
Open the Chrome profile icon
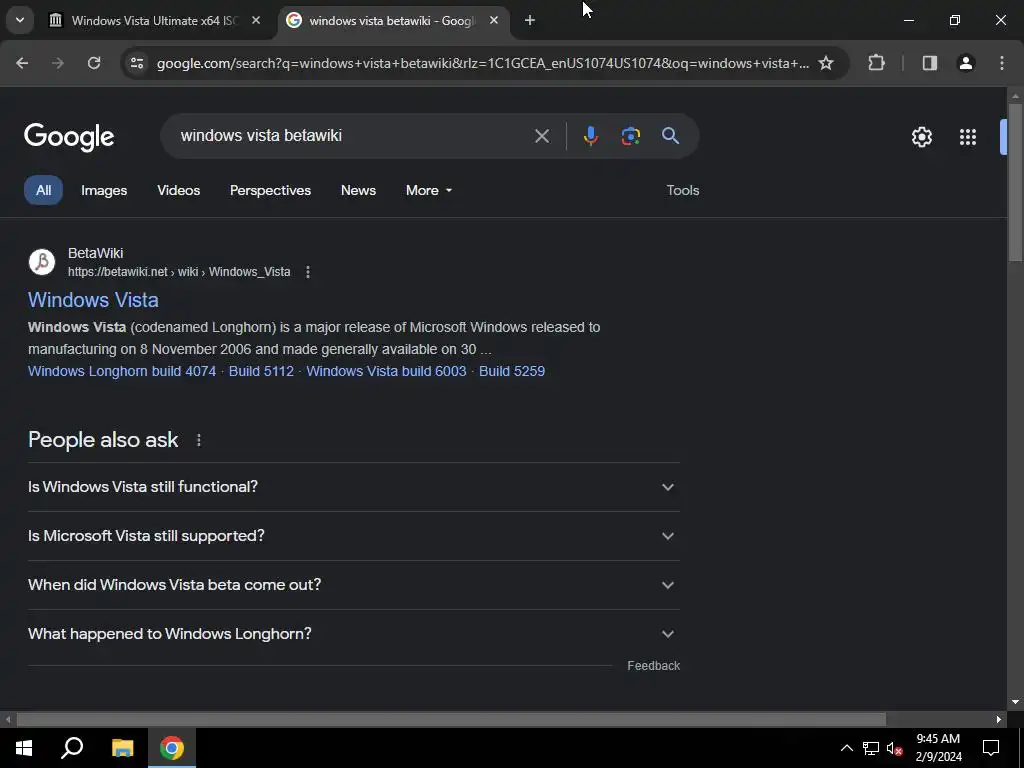(965, 63)
